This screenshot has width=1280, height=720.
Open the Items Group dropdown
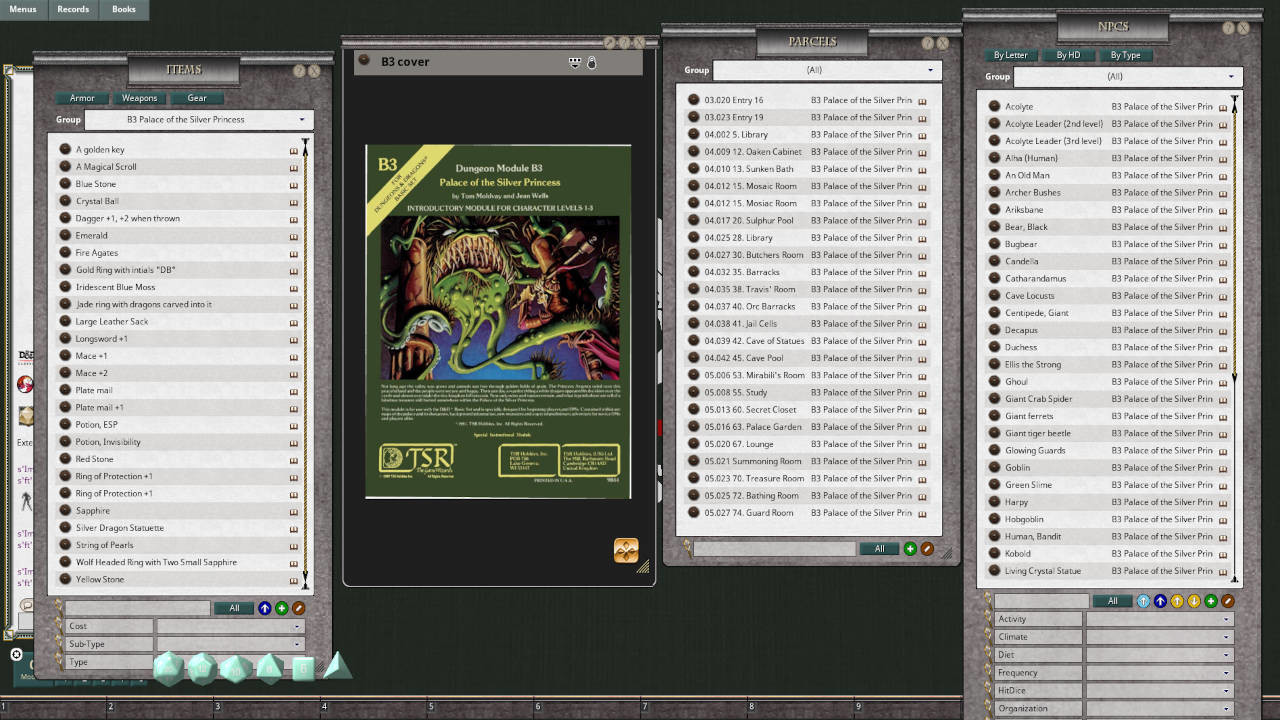click(x=199, y=120)
